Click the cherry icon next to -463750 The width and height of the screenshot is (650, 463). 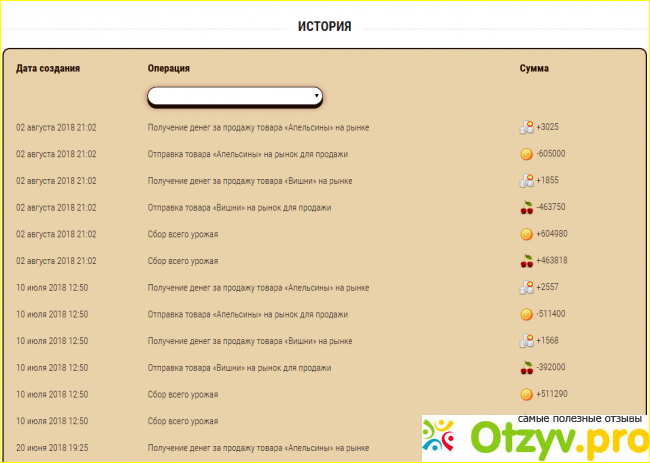[526, 208]
